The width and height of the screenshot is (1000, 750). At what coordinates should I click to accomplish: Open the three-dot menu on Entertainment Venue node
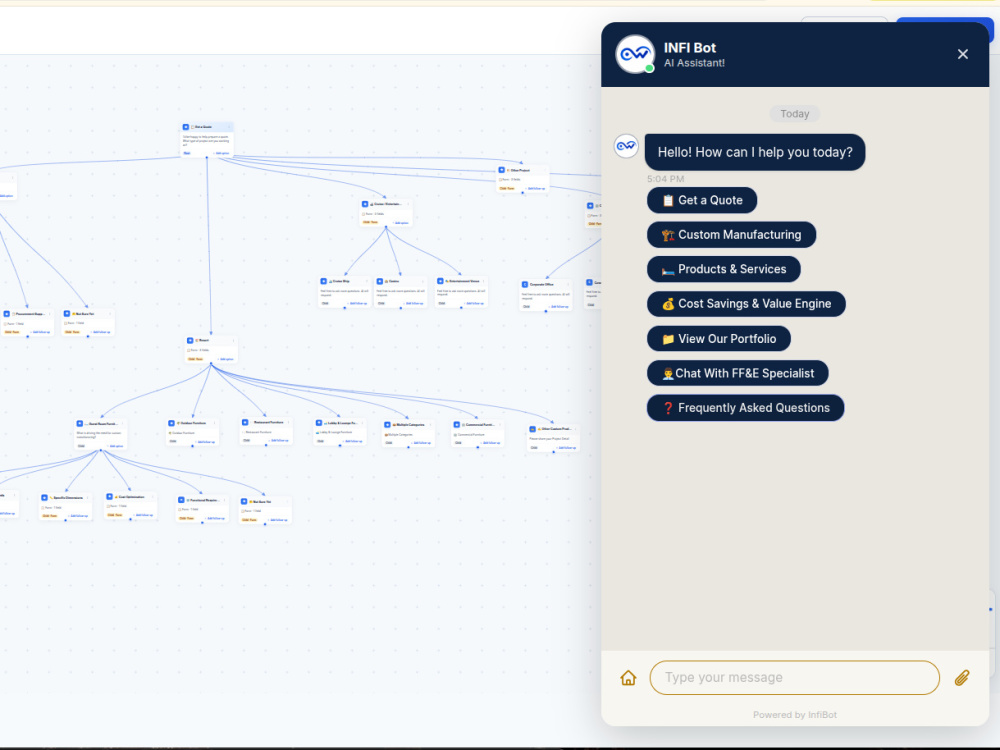click(483, 281)
